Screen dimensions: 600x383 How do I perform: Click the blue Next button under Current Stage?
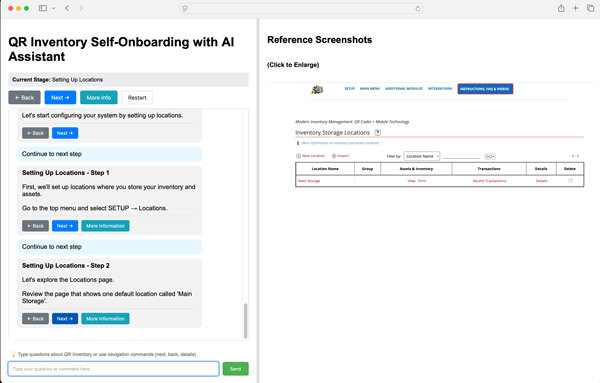click(x=60, y=98)
